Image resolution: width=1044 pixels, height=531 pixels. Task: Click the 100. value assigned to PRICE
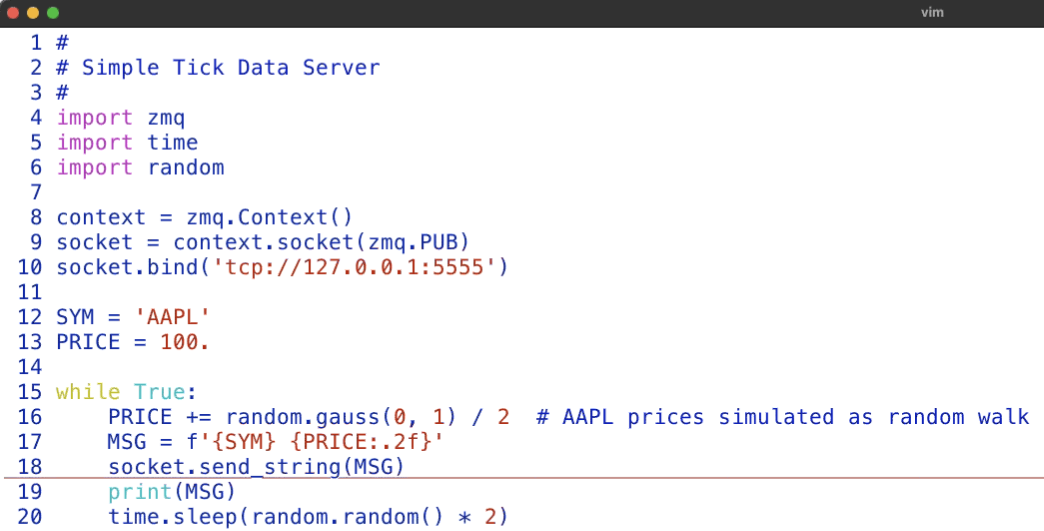pyautogui.click(x=185, y=343)
